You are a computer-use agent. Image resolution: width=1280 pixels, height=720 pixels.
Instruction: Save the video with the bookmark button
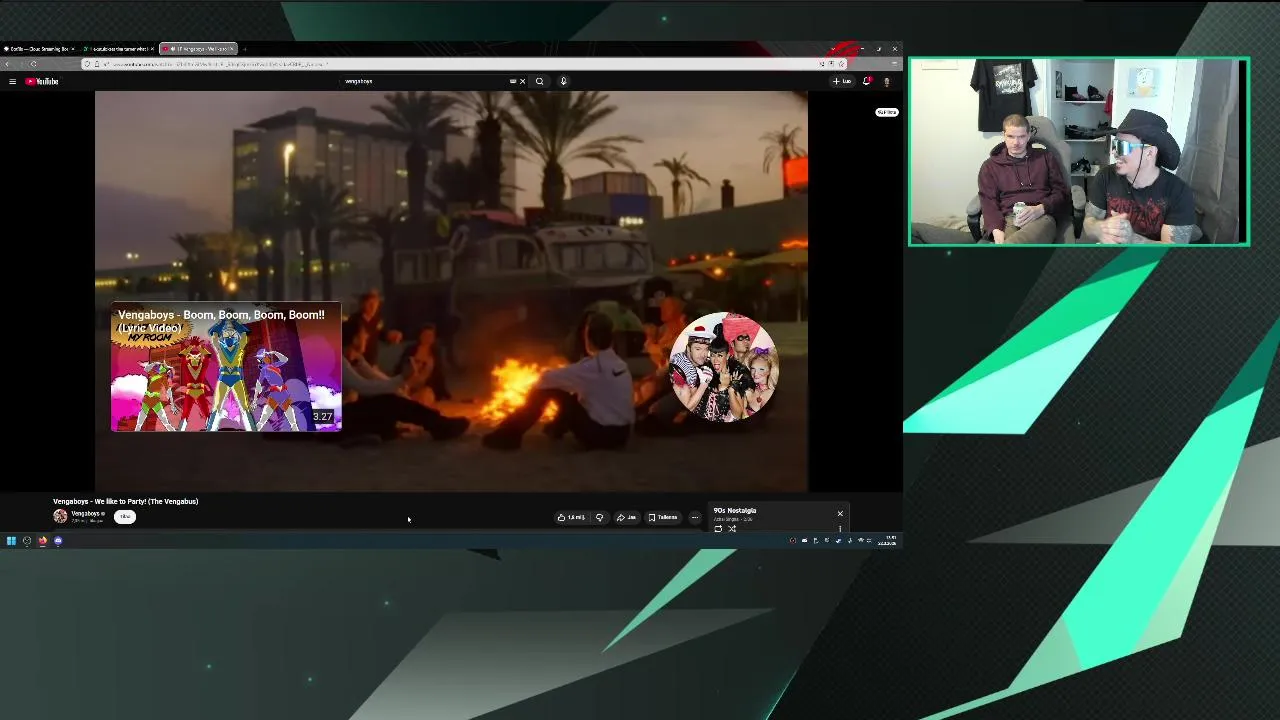(x=662, y=517)
